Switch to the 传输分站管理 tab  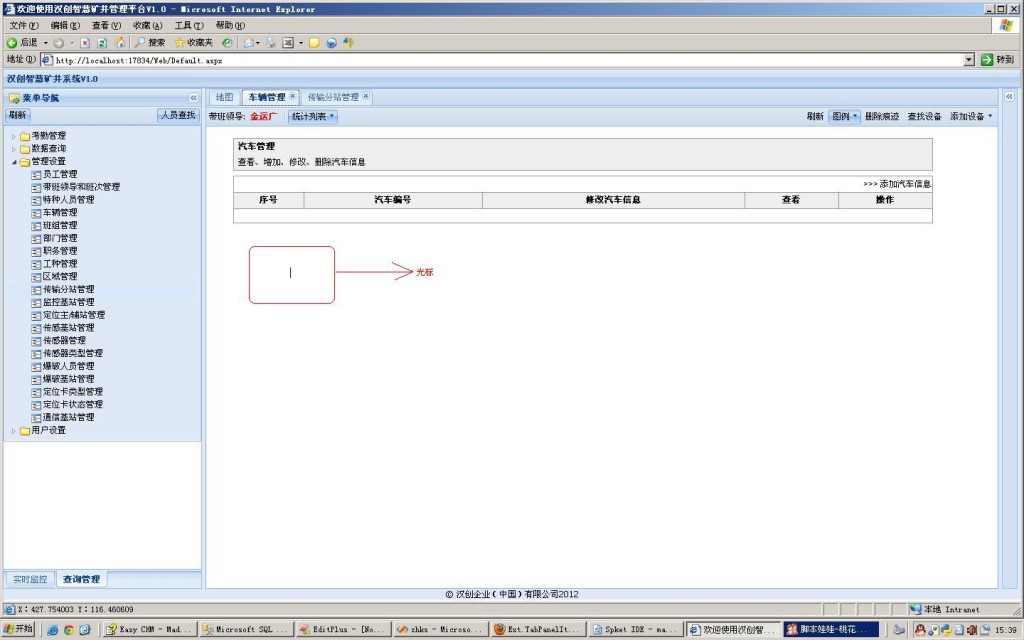click(333, 97)
